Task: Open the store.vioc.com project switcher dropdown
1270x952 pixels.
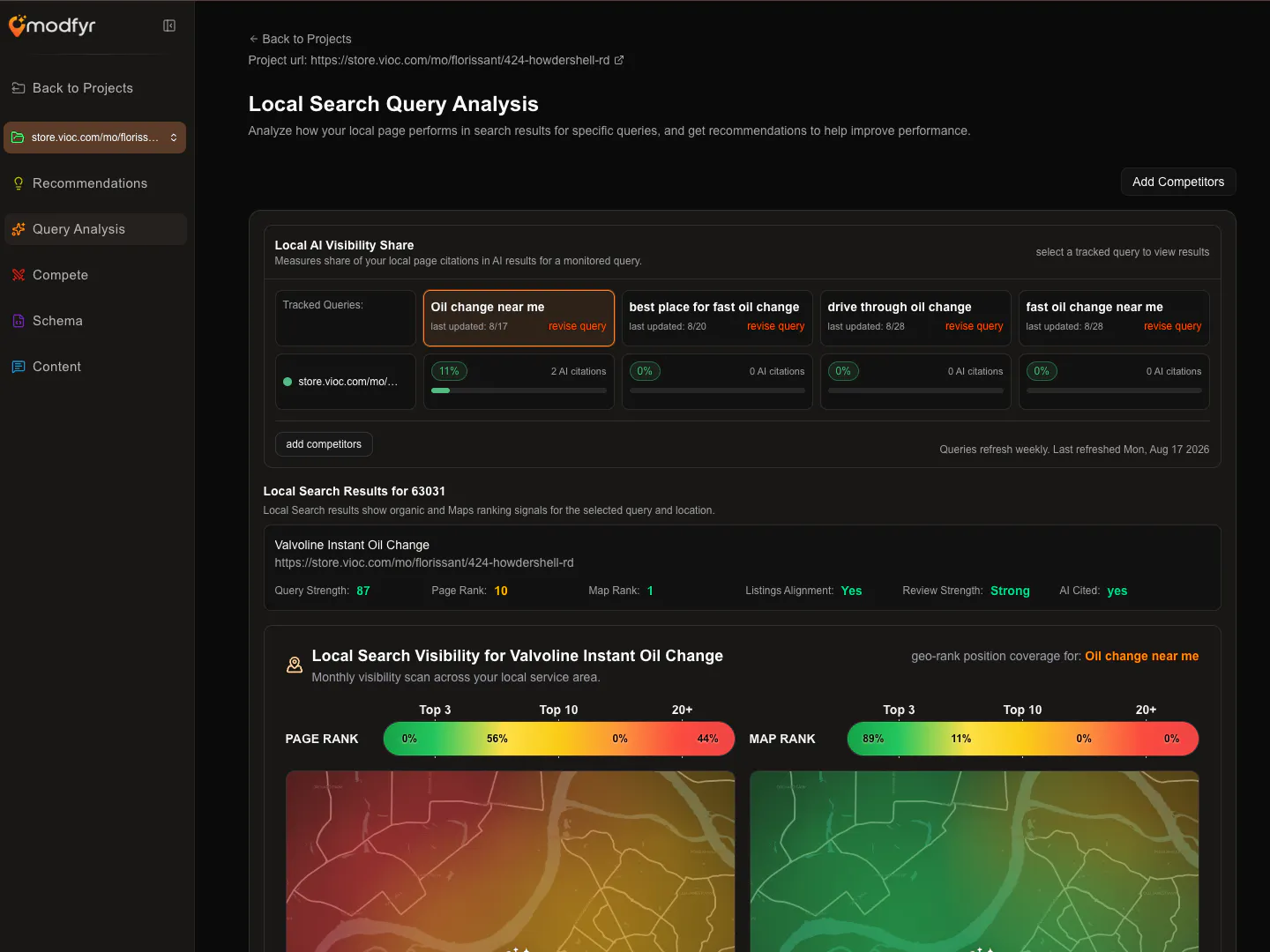Action: [x=95, y=138]
